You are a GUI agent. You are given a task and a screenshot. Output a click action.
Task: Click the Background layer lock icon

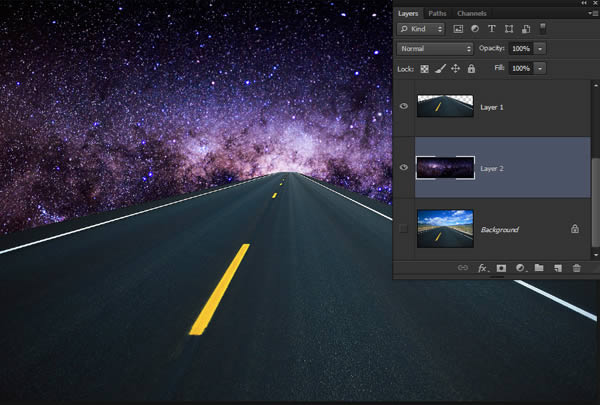575,229
